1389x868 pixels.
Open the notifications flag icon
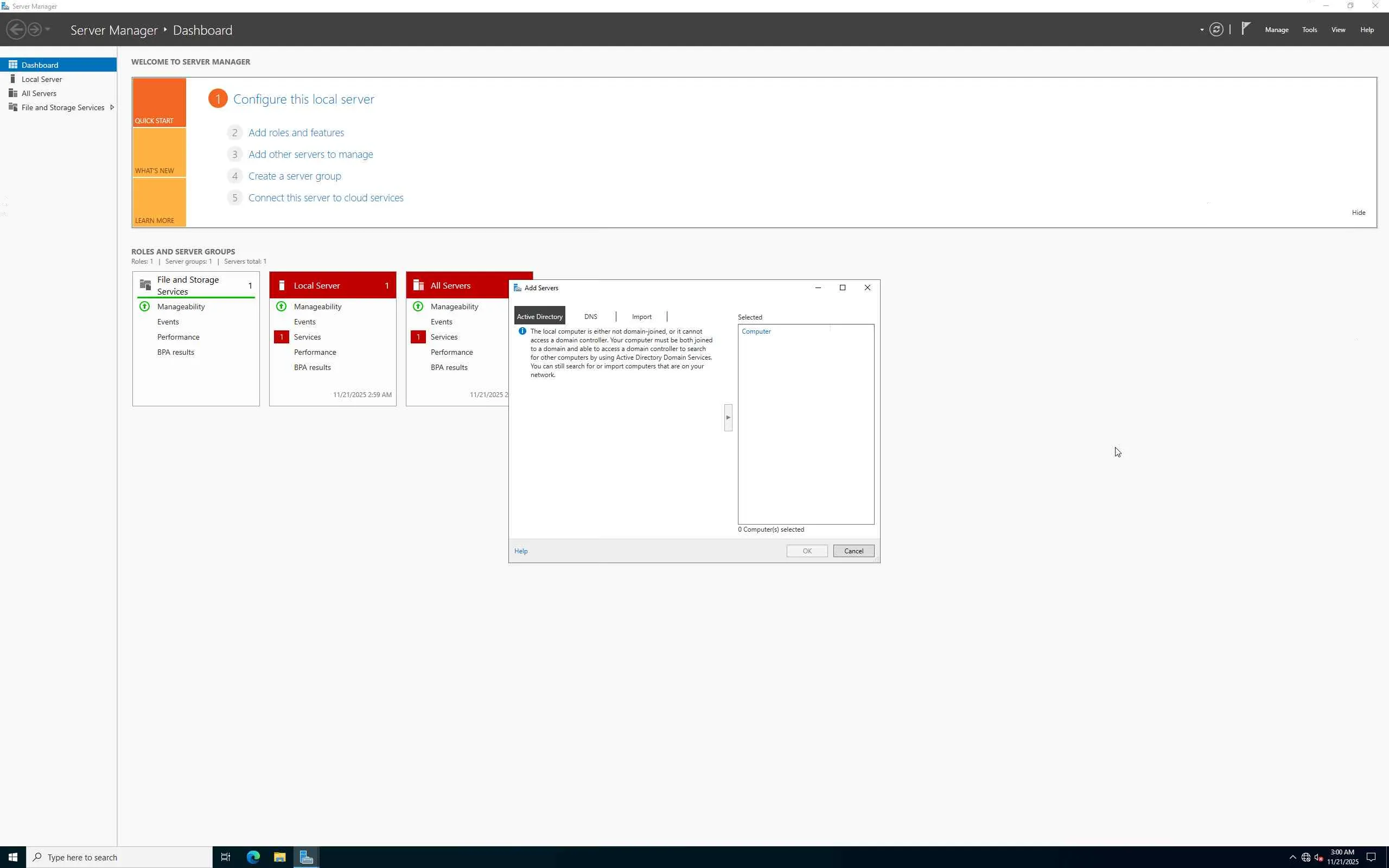[1246, 29]
